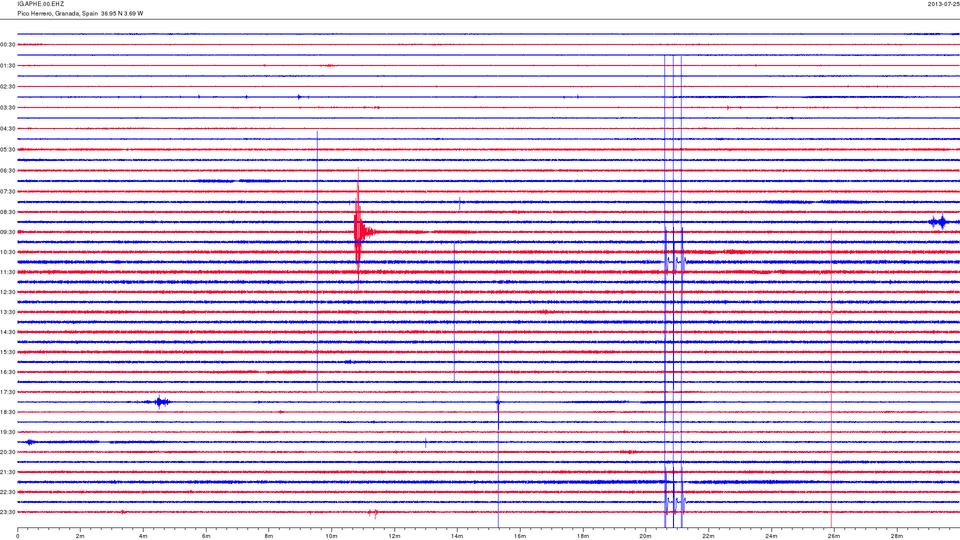
Task: Select the 15:30 trace time label
Action: [x=8, y=352]
